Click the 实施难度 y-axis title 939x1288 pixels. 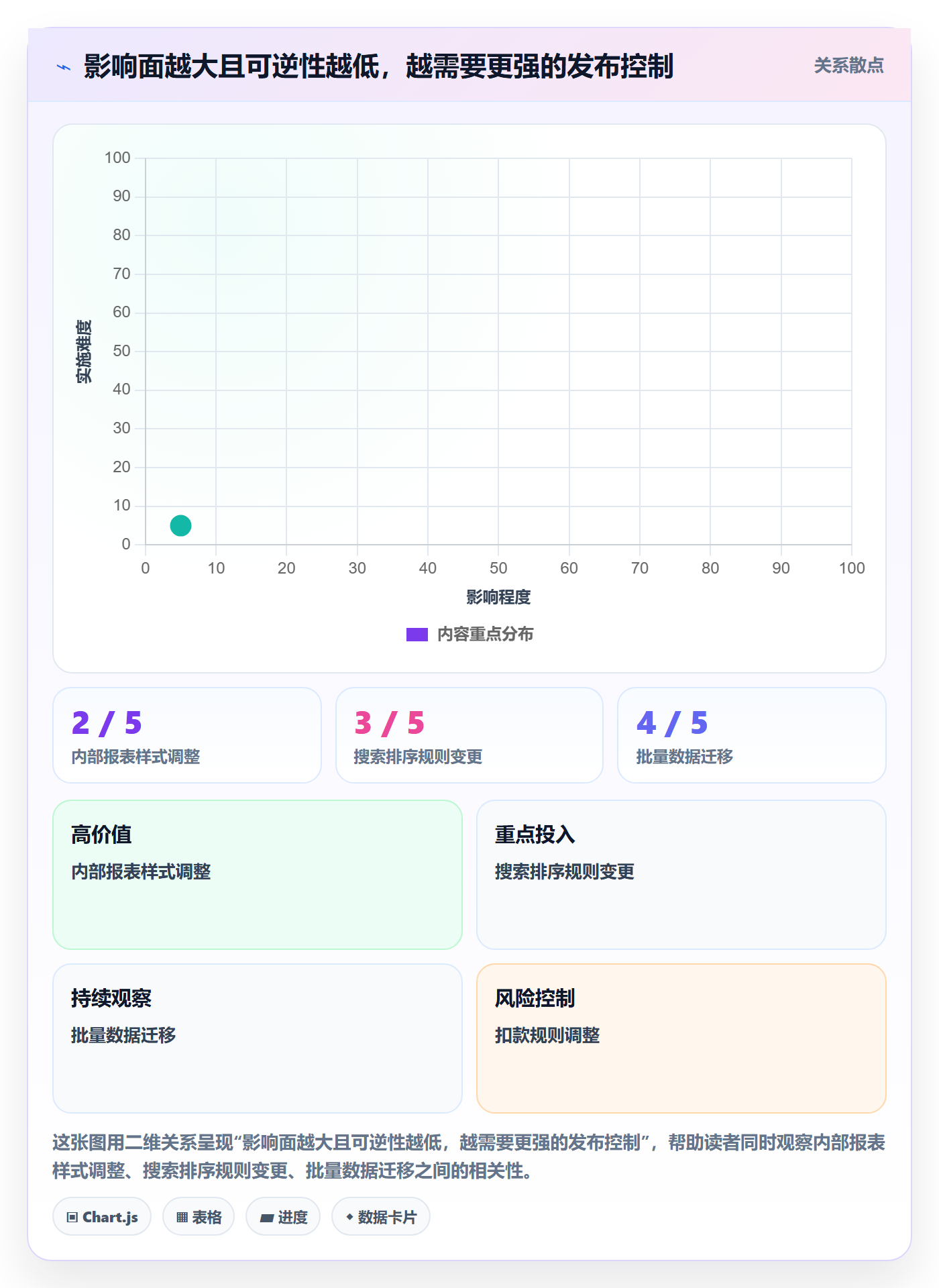(x=84, y=352)
